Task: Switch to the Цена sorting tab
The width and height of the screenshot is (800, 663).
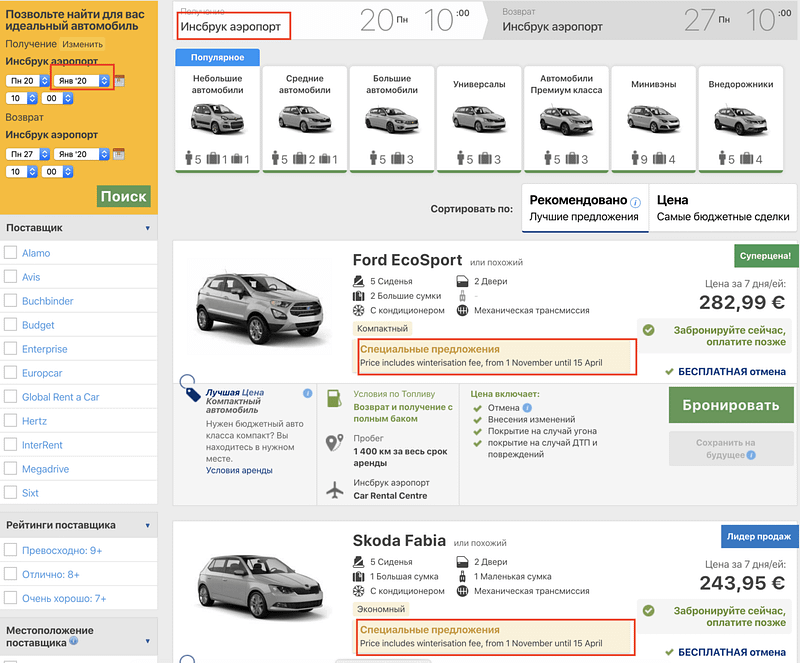Action: (722, 207)
